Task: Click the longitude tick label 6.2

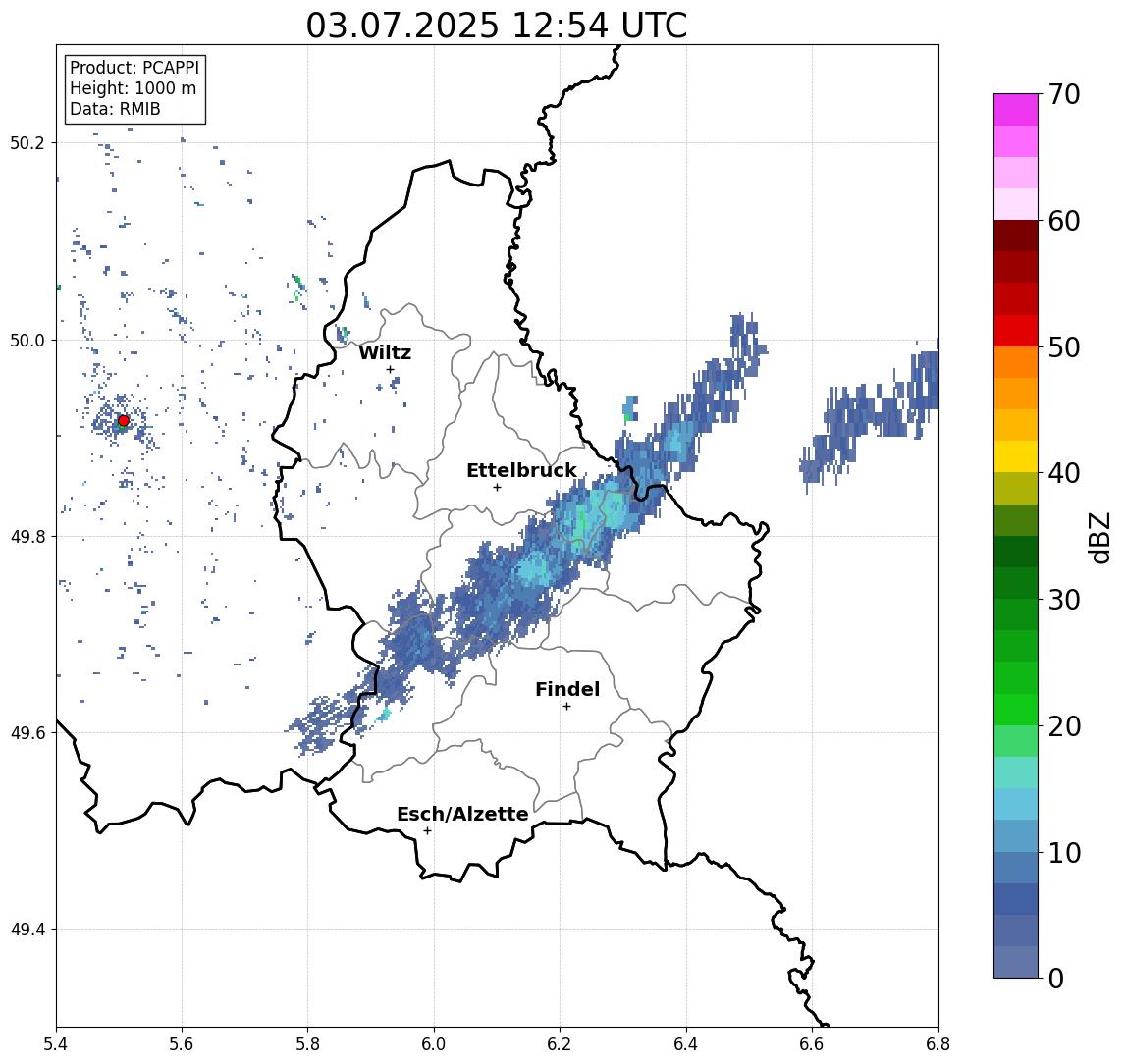Action: click(560, 1044)
